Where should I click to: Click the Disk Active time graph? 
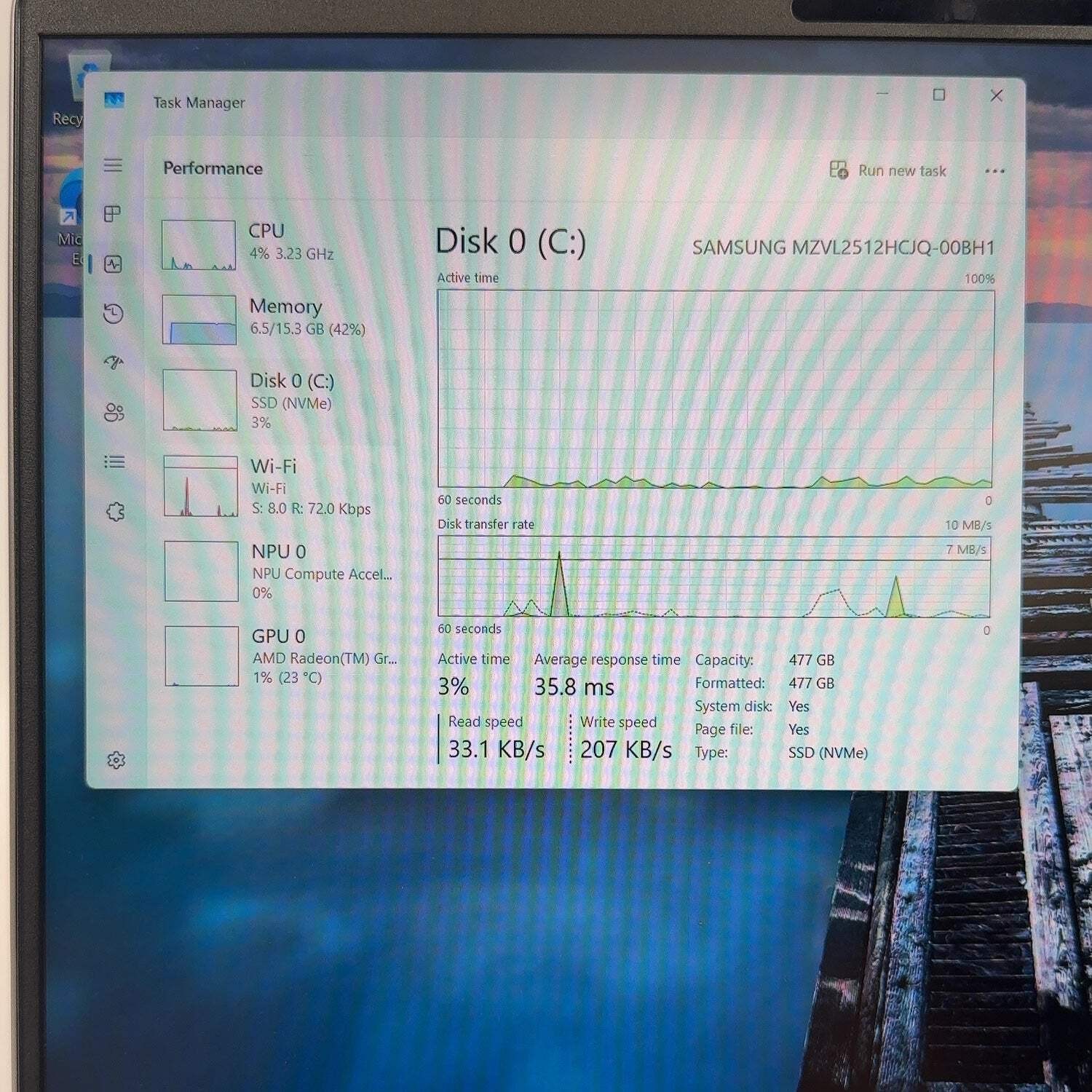pos(716,389)
